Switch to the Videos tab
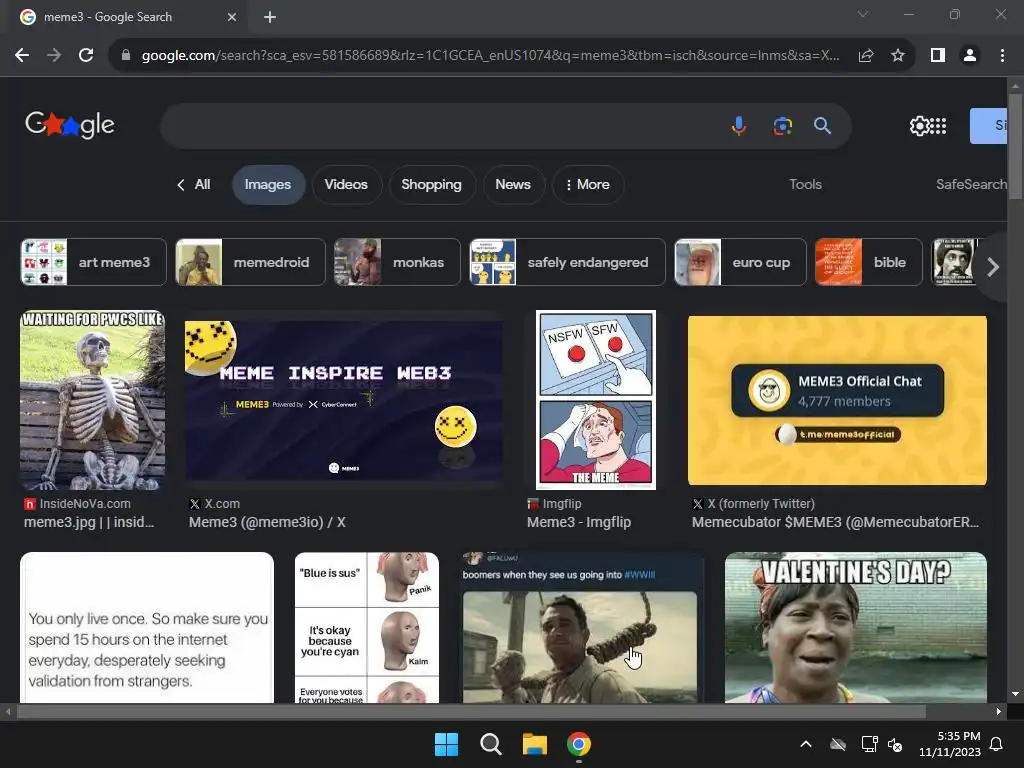The image size is (1024, 768). 346,185
